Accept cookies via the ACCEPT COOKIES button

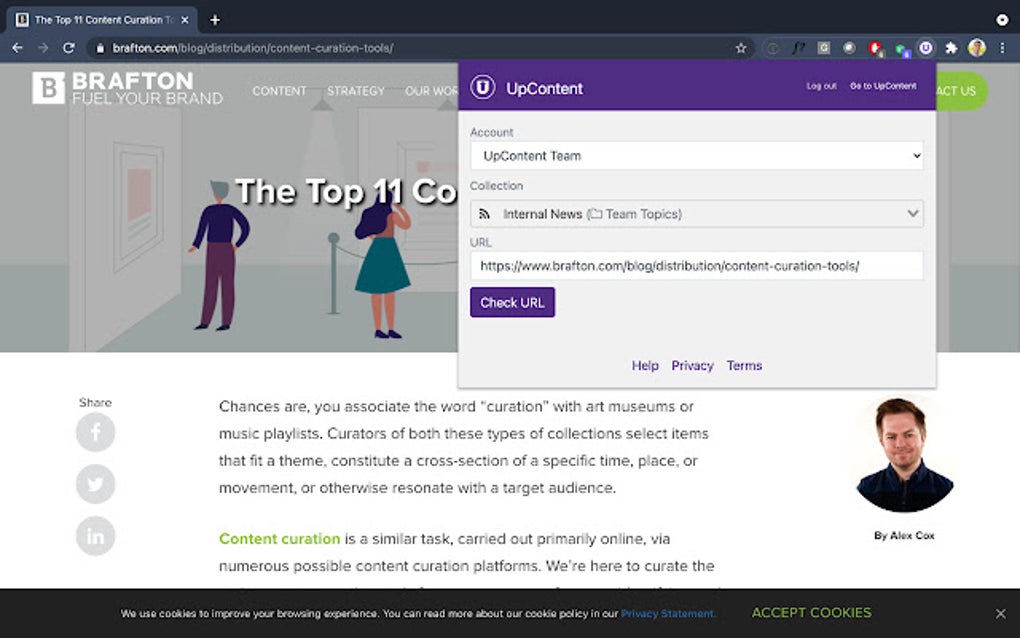pos(811,612)
